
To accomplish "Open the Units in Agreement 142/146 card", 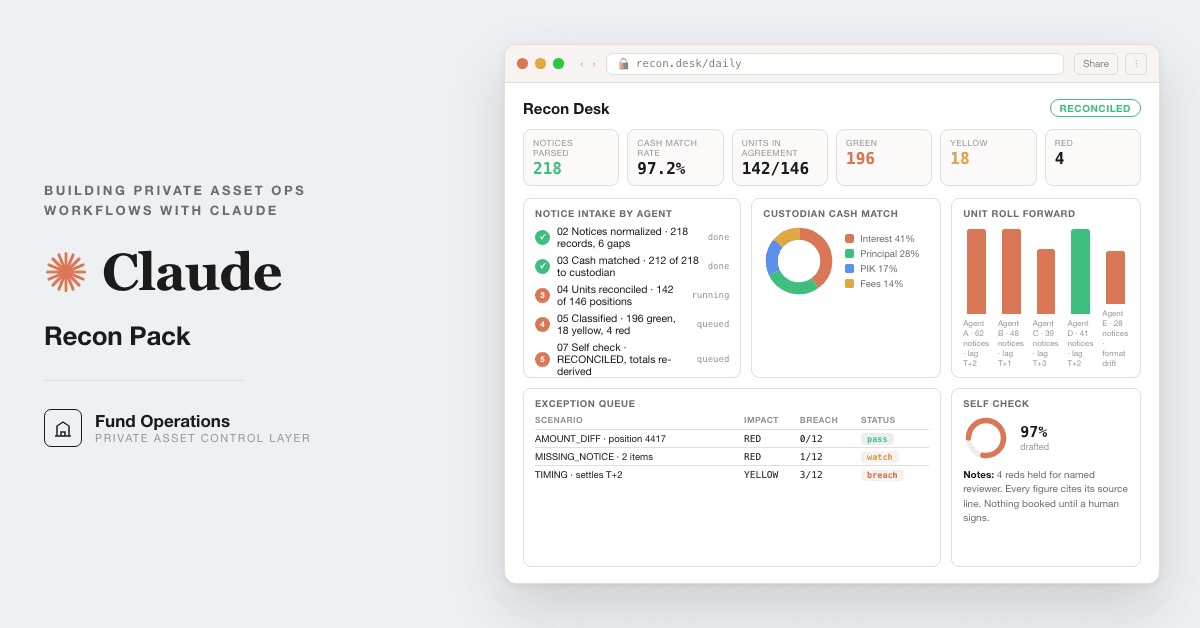I will 780,158.
